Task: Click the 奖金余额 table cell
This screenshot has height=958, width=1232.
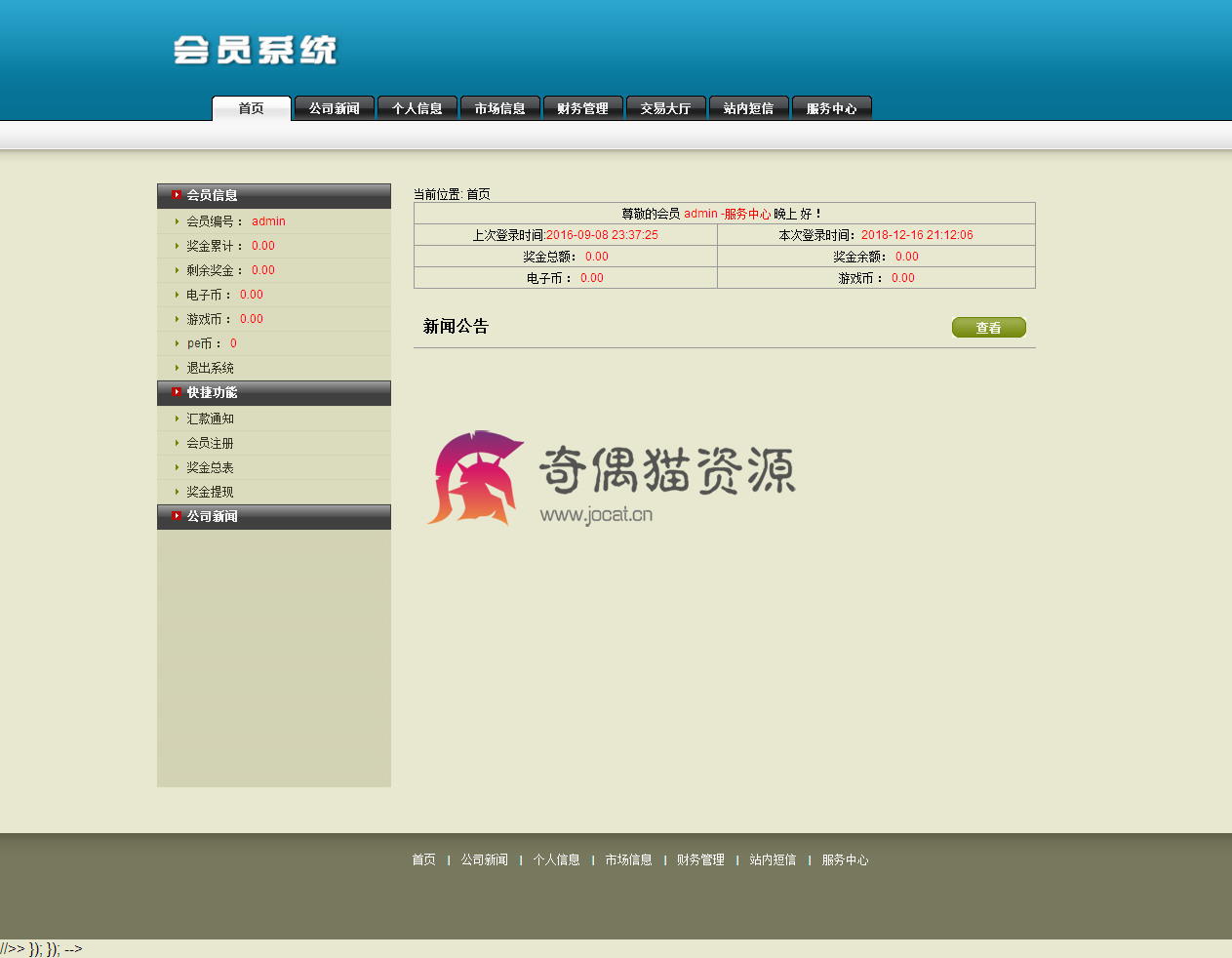Action: point(876,257)
